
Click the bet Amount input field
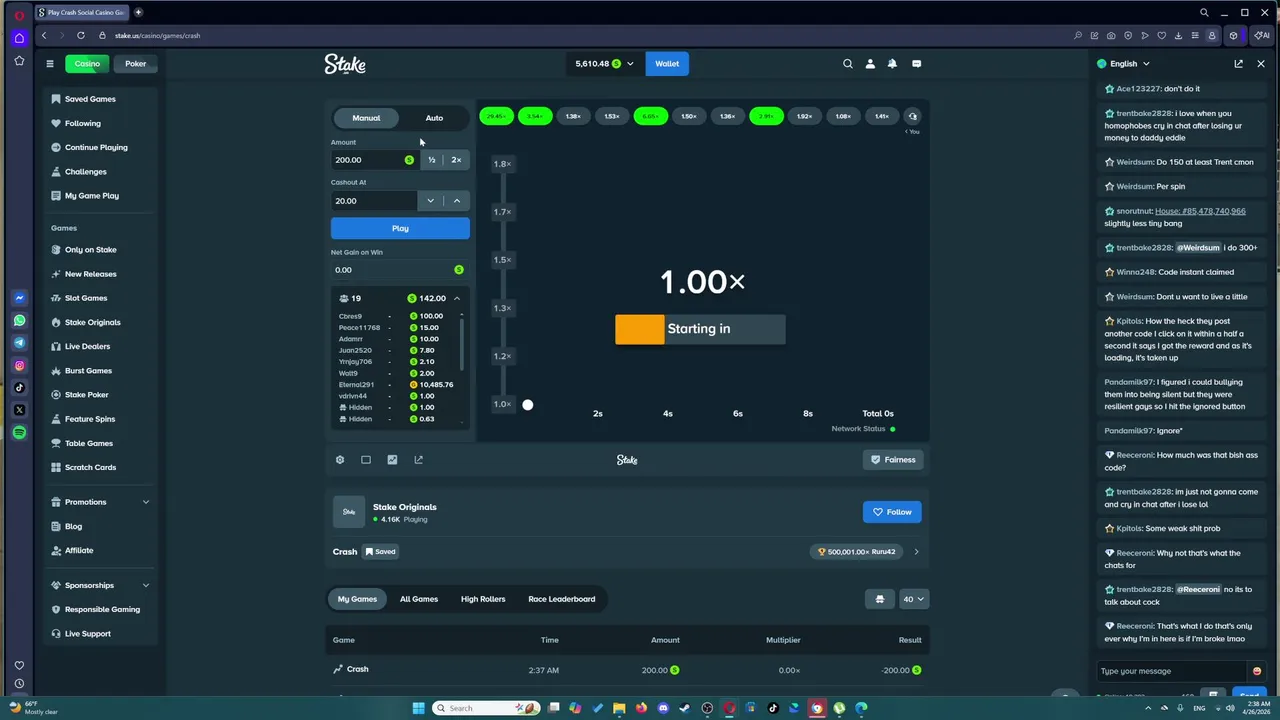point(375,160)
